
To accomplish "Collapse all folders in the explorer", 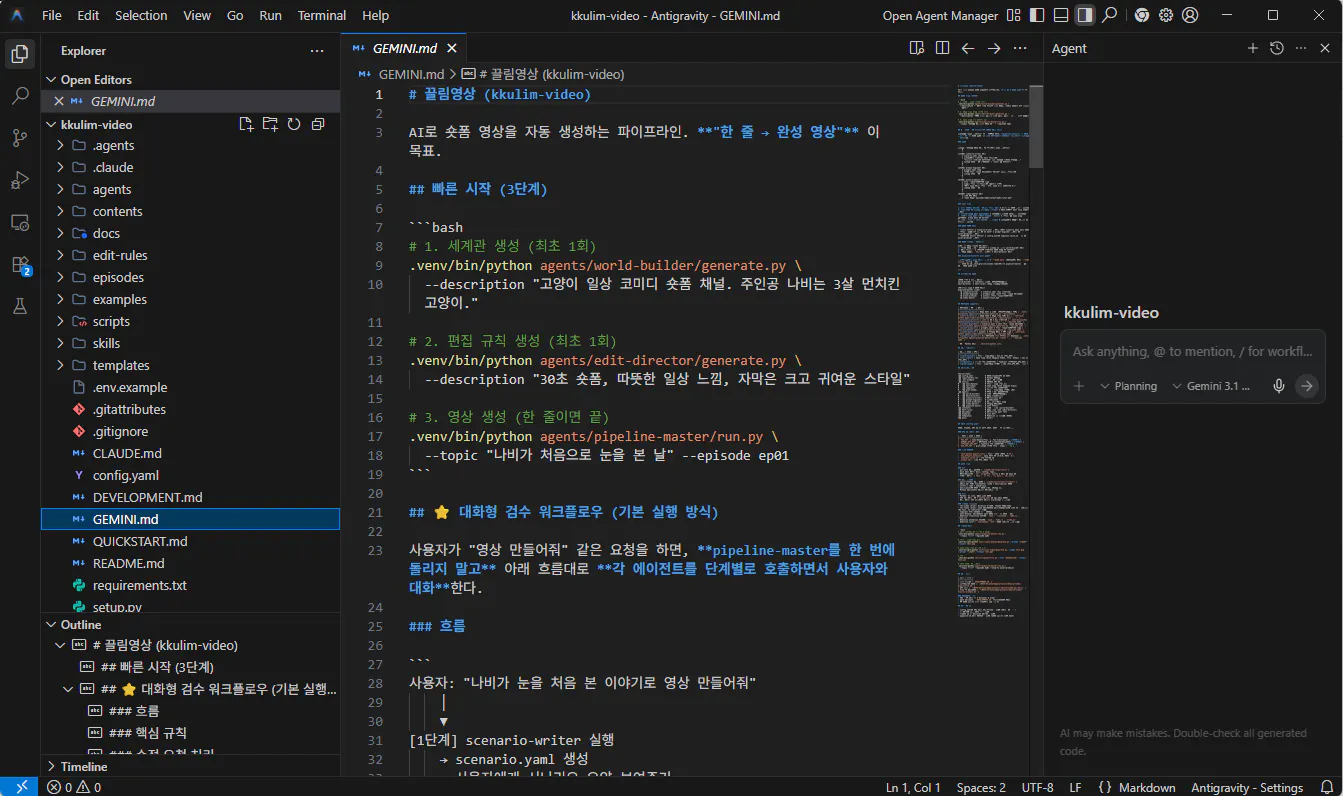I will tap(318, 124).
